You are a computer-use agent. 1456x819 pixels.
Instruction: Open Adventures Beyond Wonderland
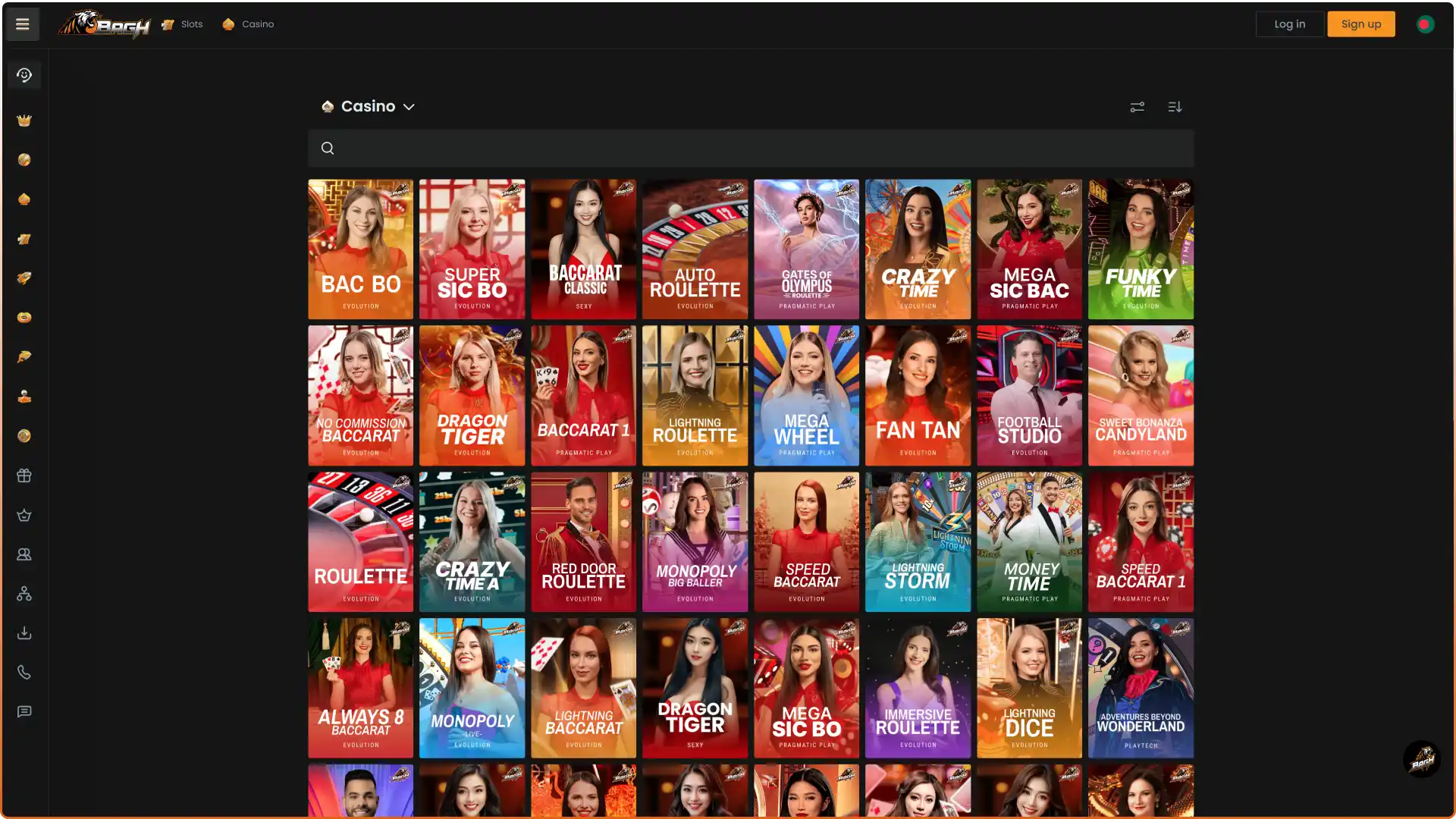click(x=1141, y=689)
